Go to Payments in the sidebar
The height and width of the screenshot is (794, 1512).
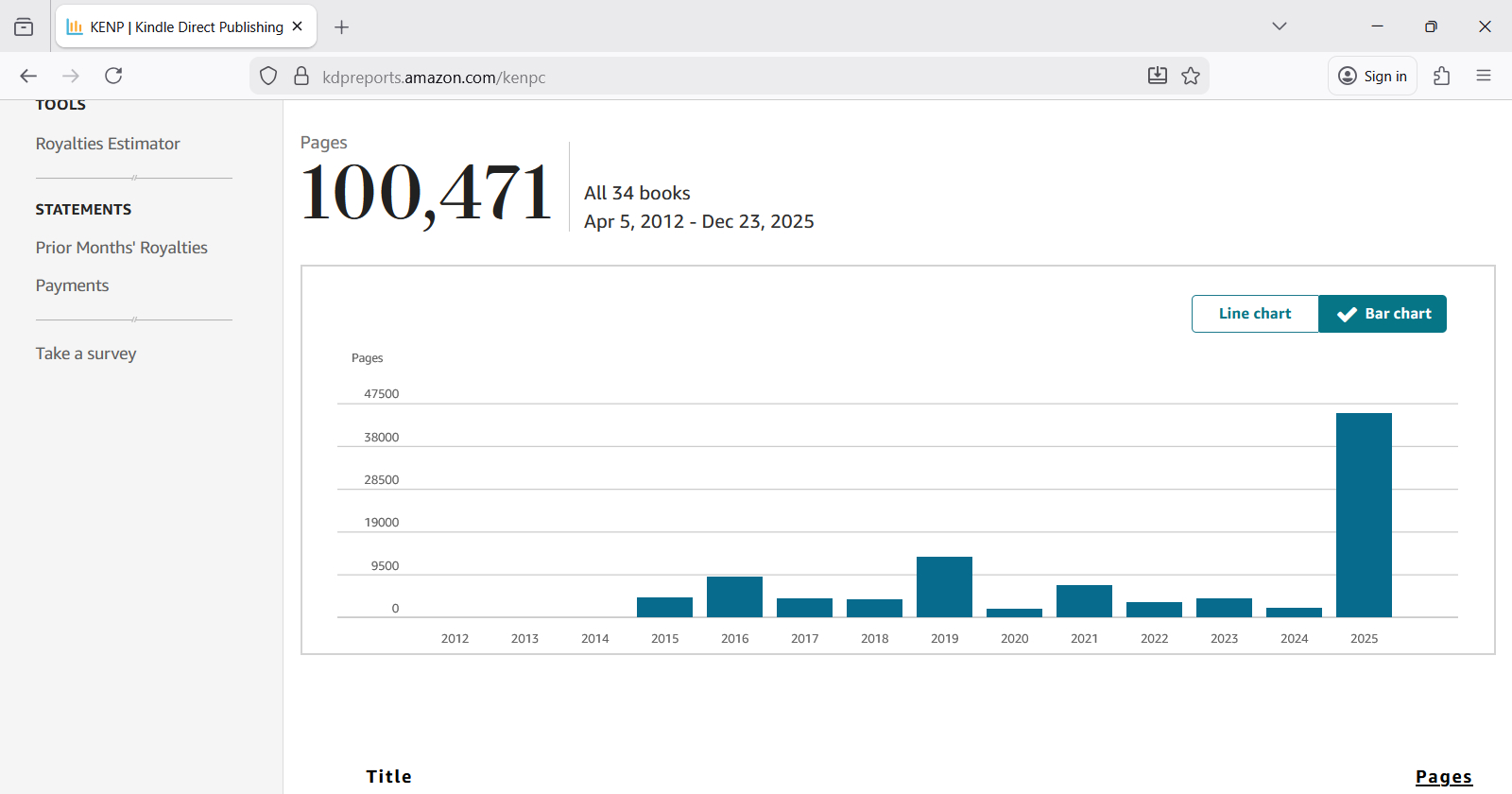click(72, 285)
